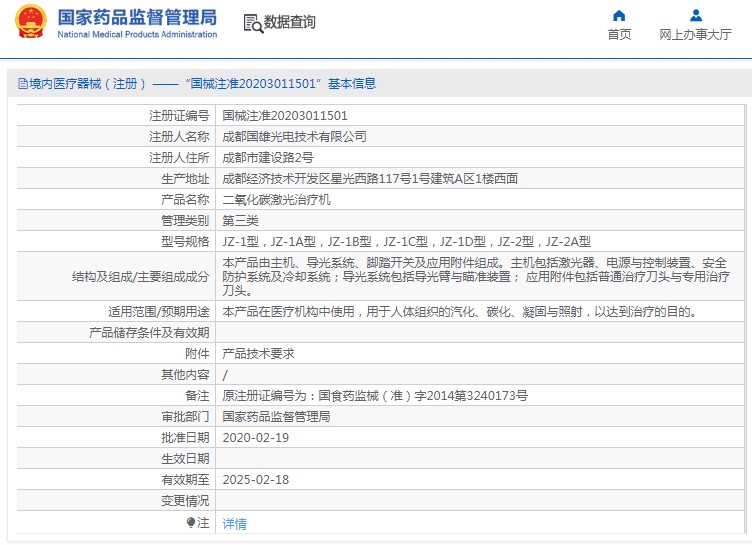Image resolution: width=752 pixels, height=545 pixels.
Task: Click the 注册人名称 row label
Action: (x=179, y=137)
